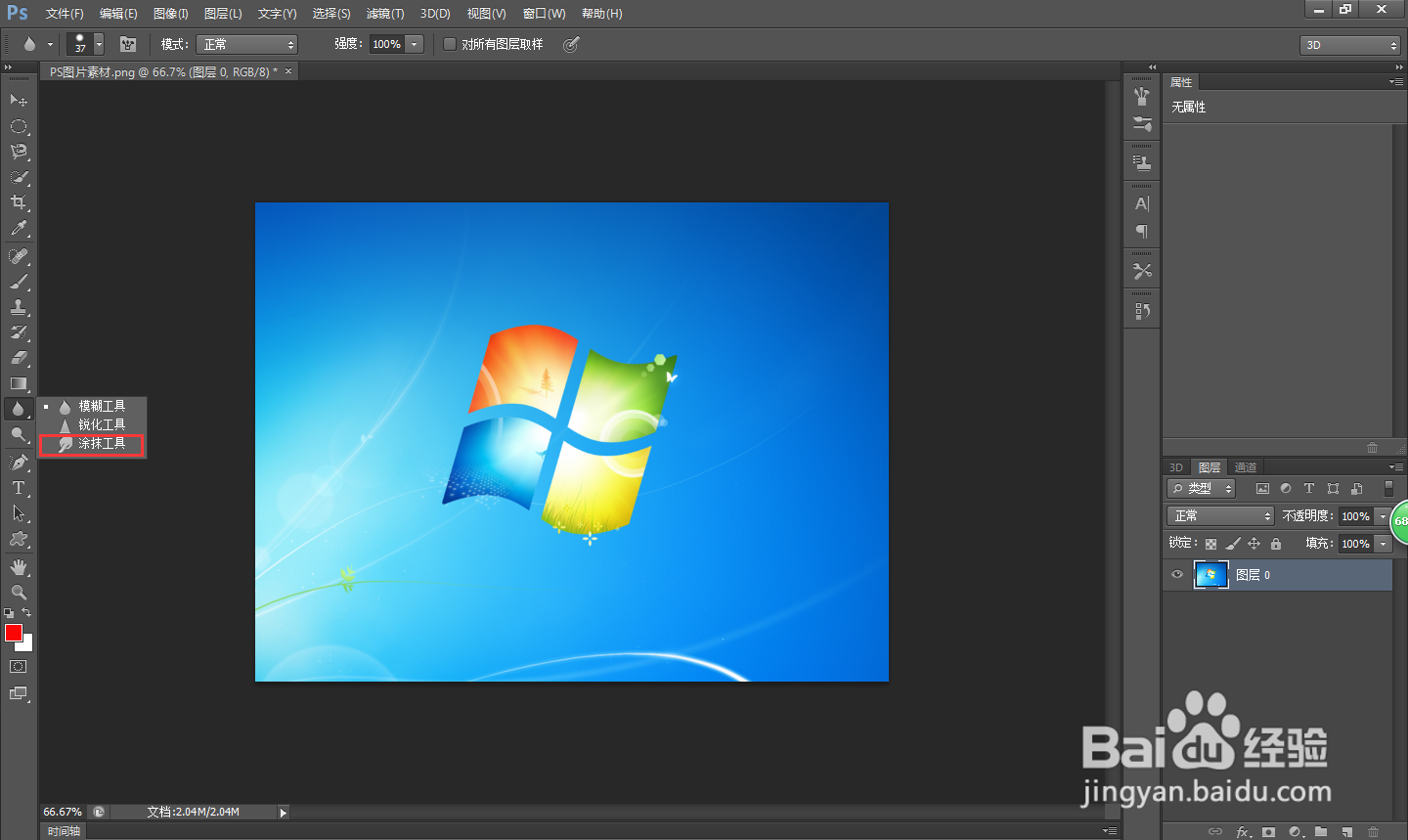1408x840 pixels.
Task: Toggle Quick Mask mode
Action: (19, 667)
